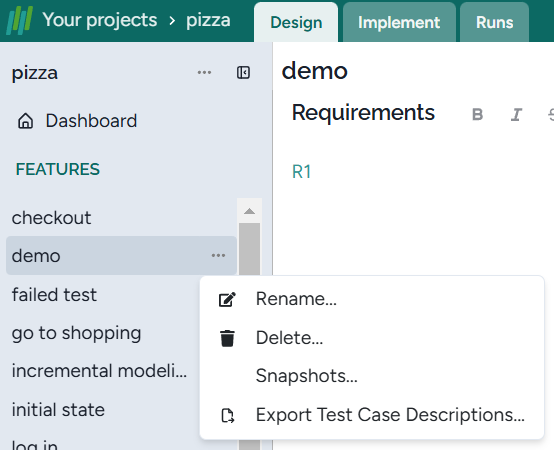Toggle italic formatting button
Image resolution: width=554 pixels, height=450 pixels.
pyautogui.click(x=516, y=114)
